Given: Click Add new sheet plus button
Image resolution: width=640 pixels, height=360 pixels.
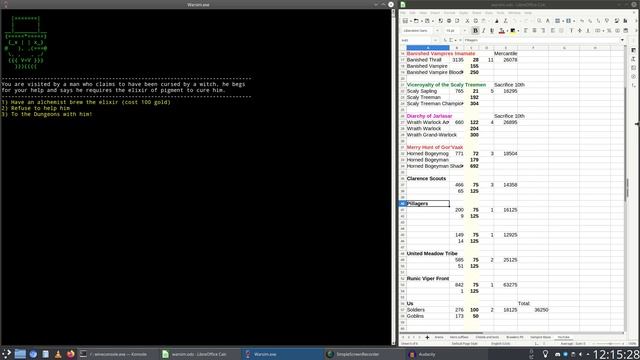Looking at the screenshot, I should (427, 337).
